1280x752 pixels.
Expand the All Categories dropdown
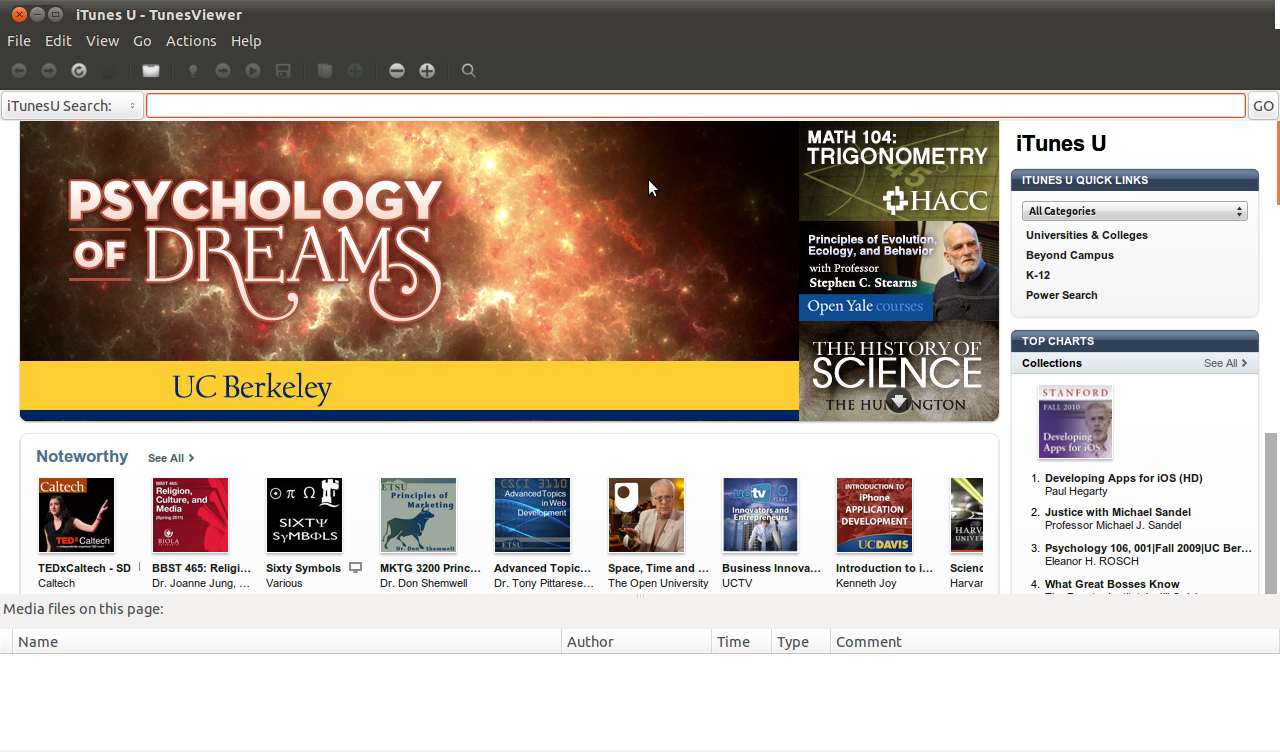[x=1134, y=211]
